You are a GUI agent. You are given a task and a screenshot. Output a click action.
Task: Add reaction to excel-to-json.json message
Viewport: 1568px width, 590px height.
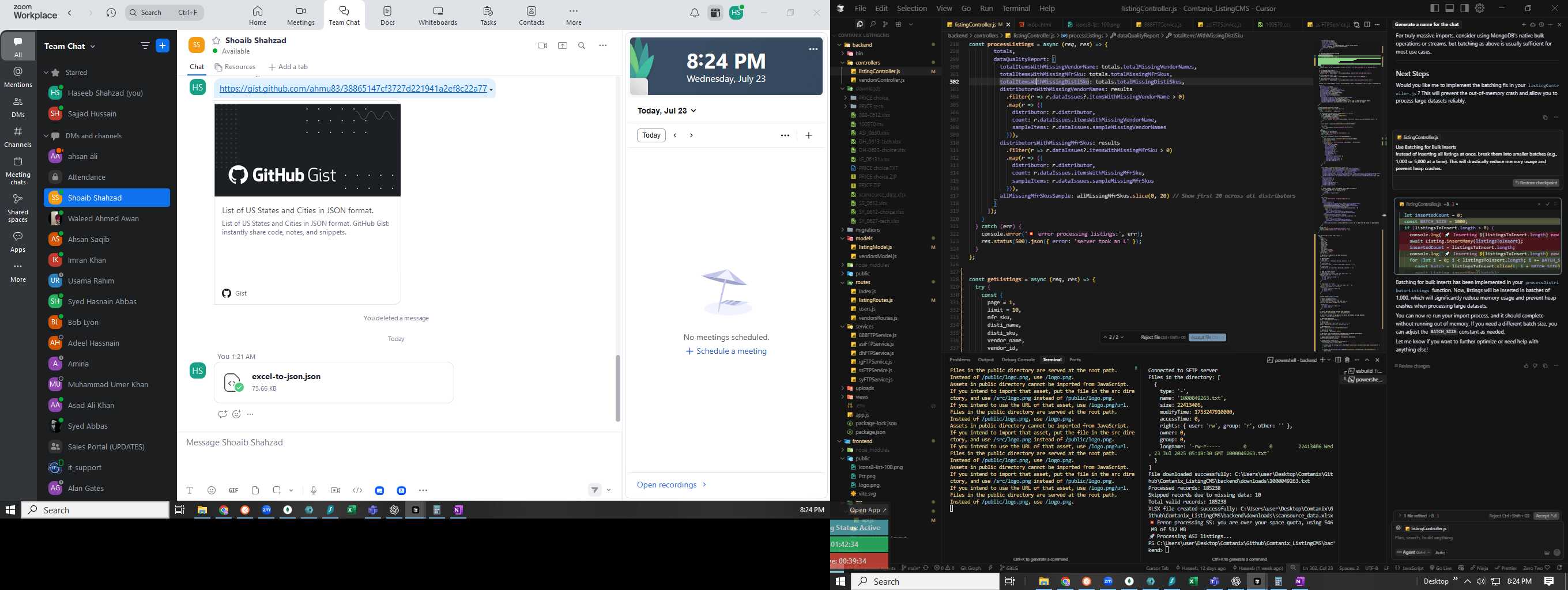236,414
